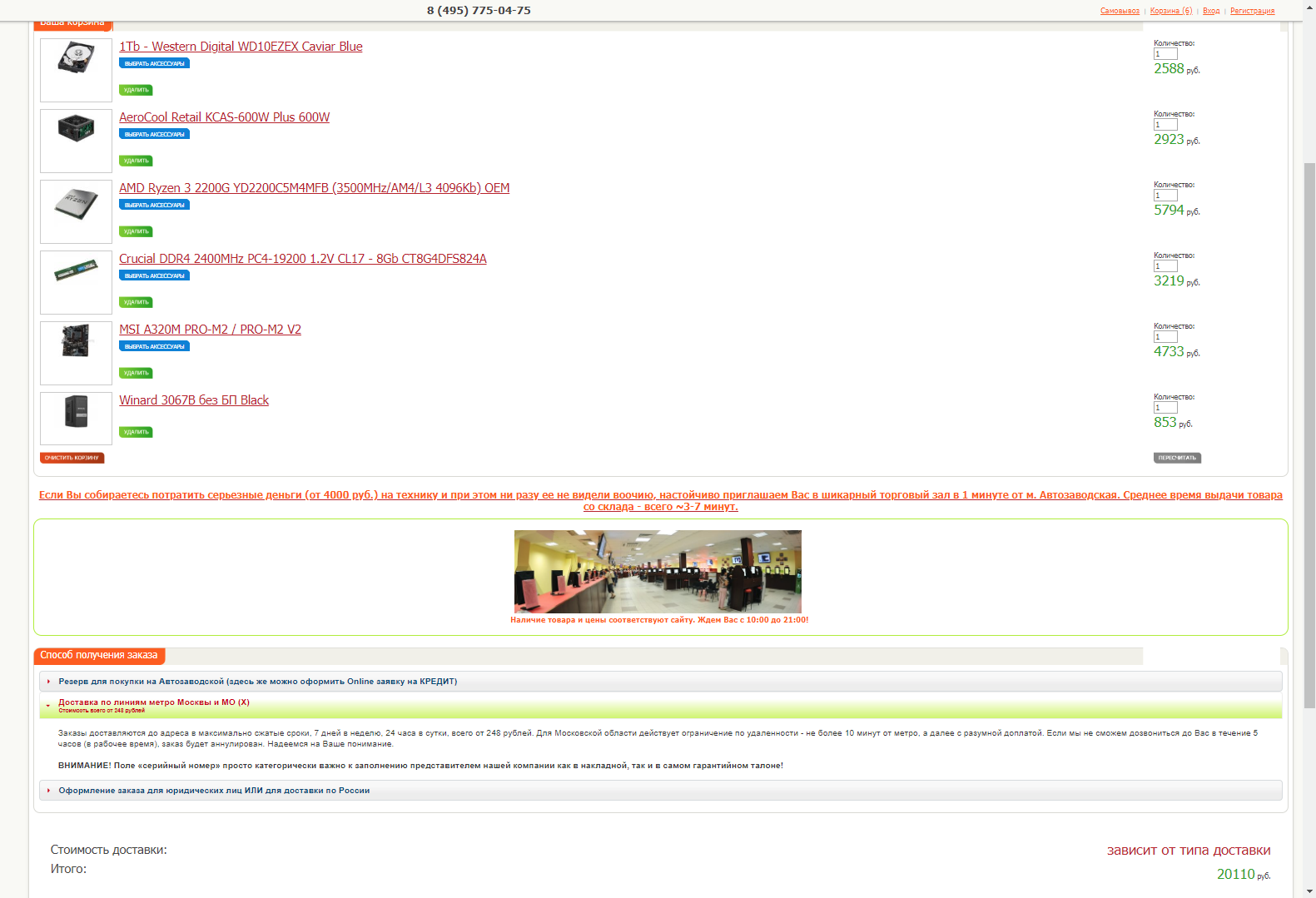Click the 'Способ получения заказа' heading tab
Image resolution: width=1316 pixels, height=898 pixels.
click(x=99, y=656)
